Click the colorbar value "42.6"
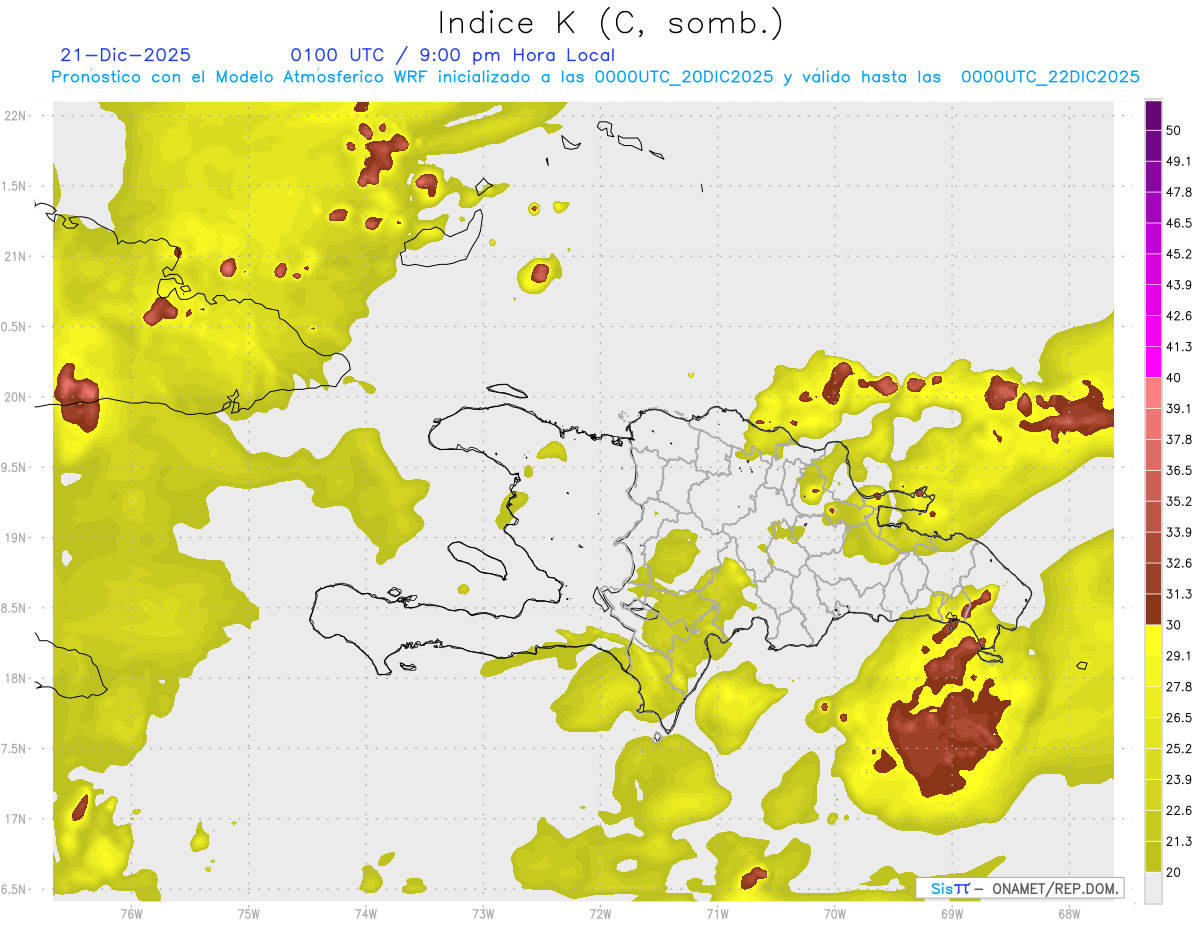1200x927 pixels. click(1179, 316)
